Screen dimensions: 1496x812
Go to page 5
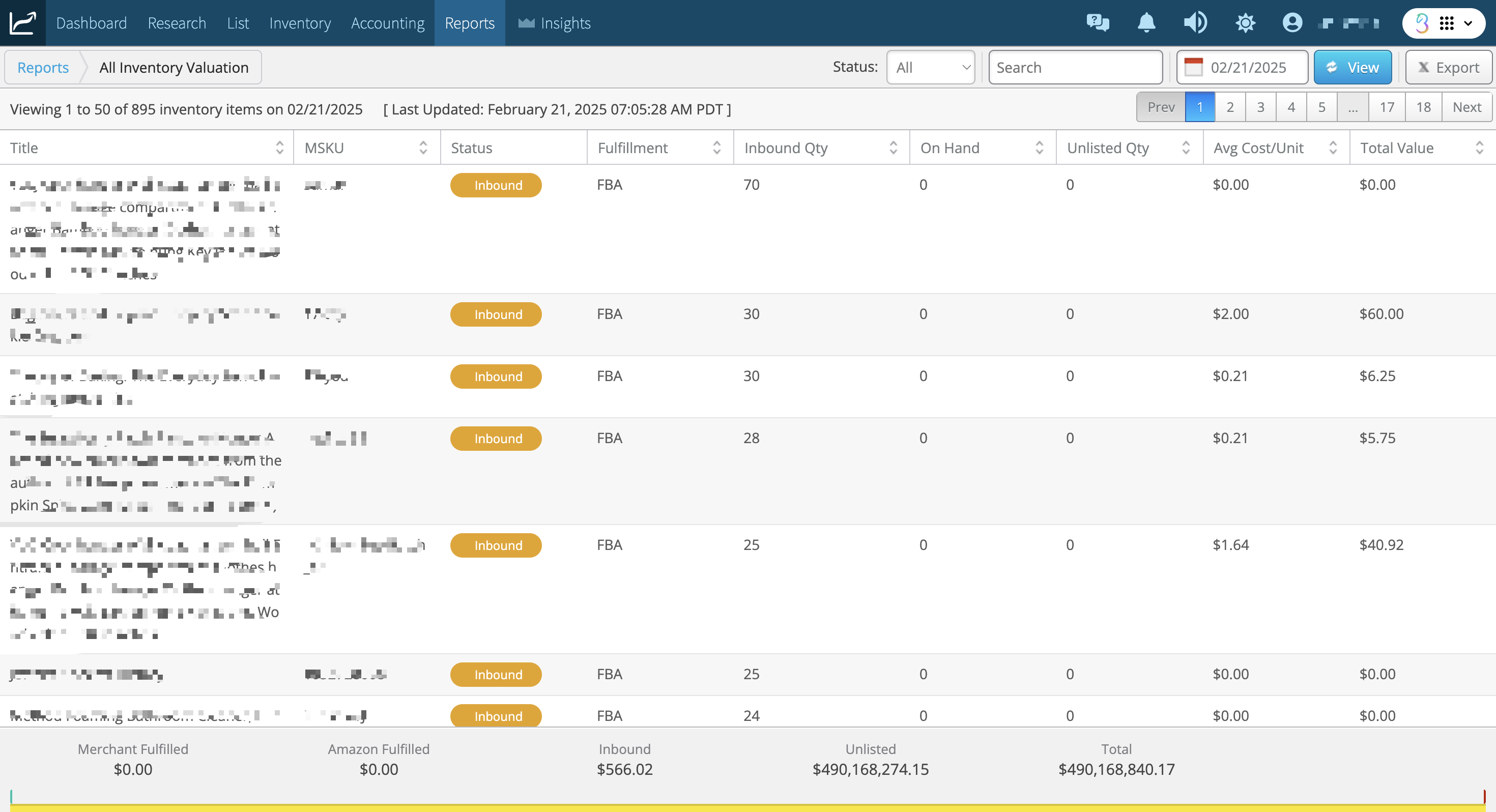pos(1322,107)
